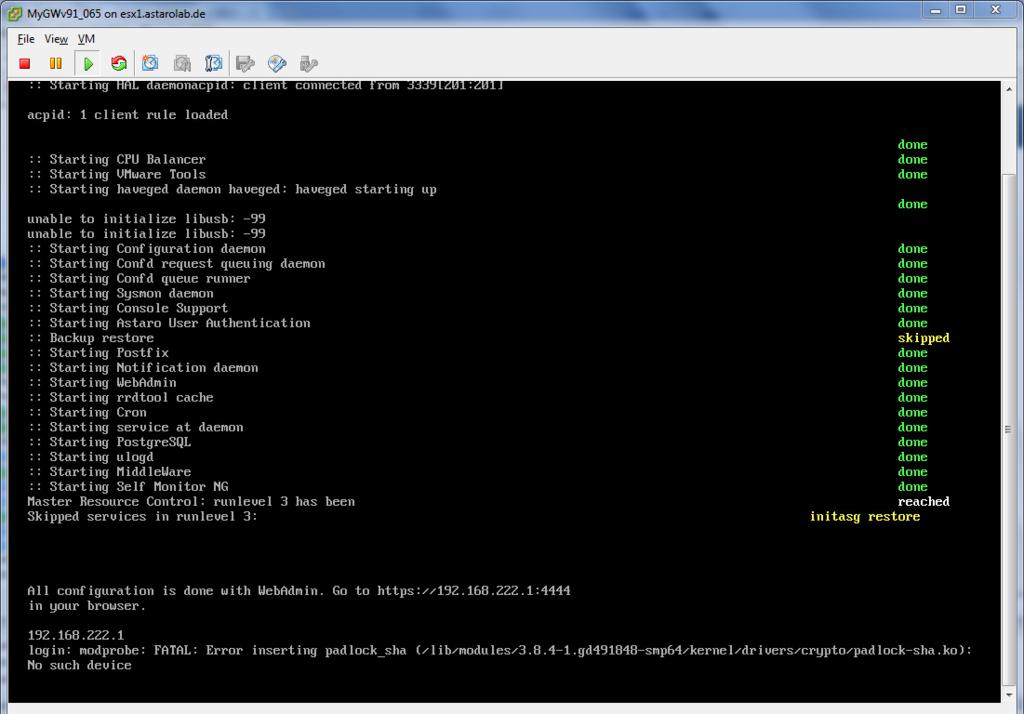The image size is (1024, 714).
Task: Click the 'login:' prompt text
Action: click(x=50, y=650)
